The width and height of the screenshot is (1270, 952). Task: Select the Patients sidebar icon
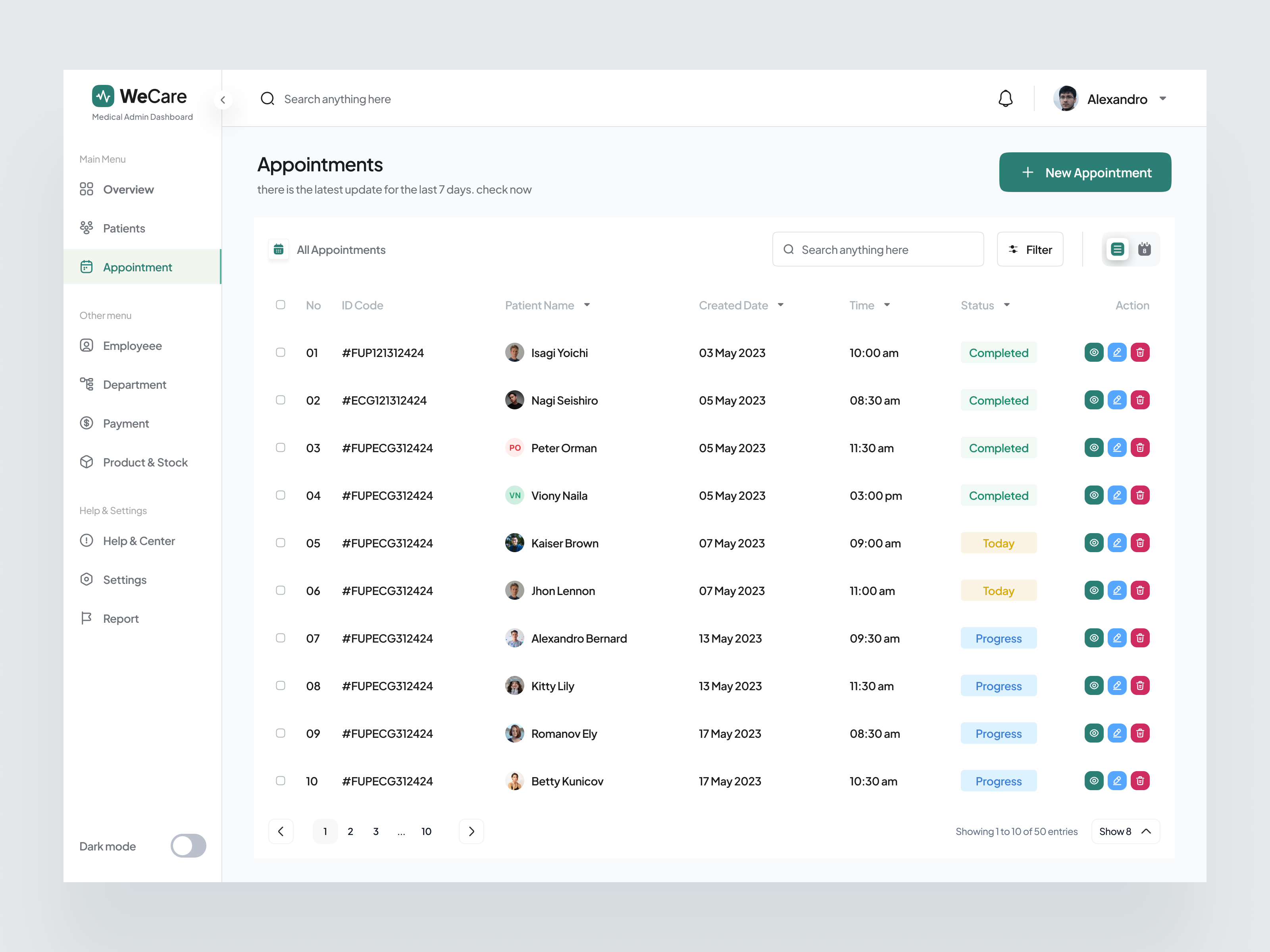(x=87, y=228)
